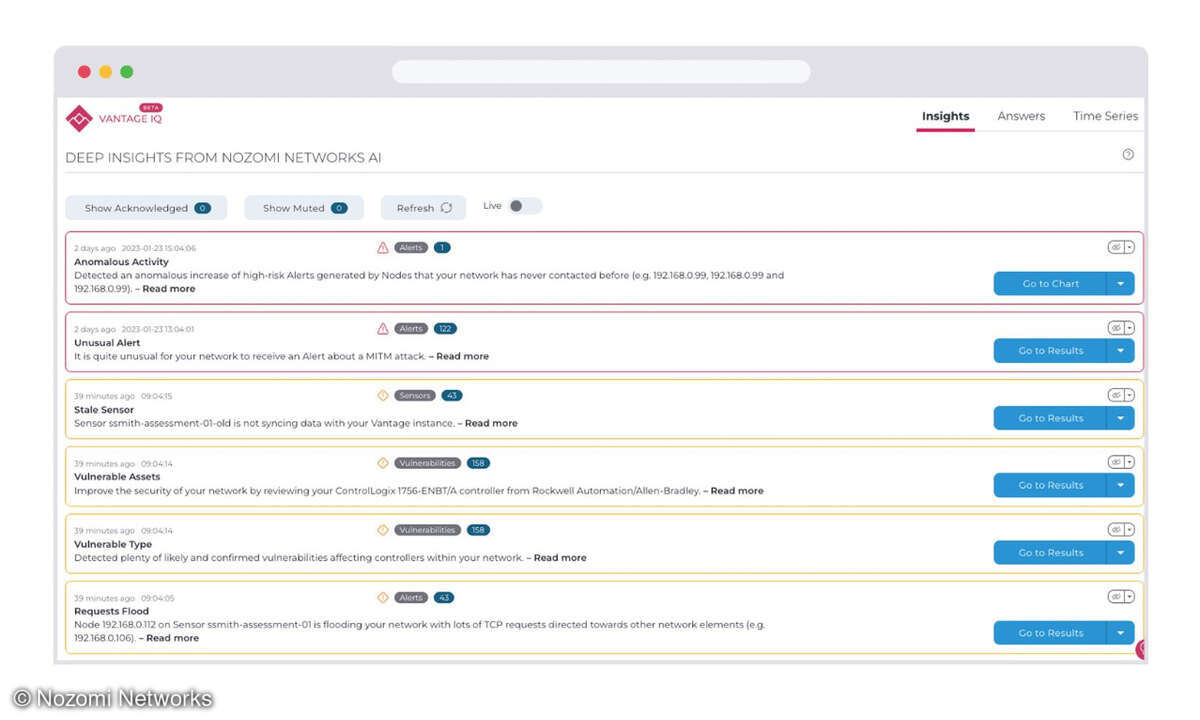The height and width of the screenshot is (720, 1200).
Task: Open small mute caret on Requests Flood
Action: (1129, 596)
